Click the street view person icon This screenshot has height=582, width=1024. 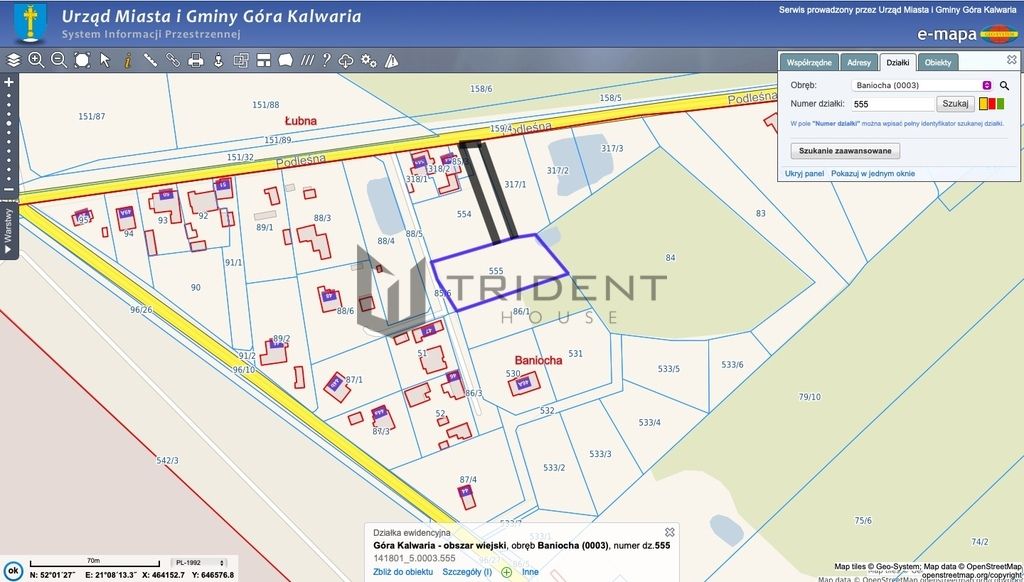coord(218,61)
